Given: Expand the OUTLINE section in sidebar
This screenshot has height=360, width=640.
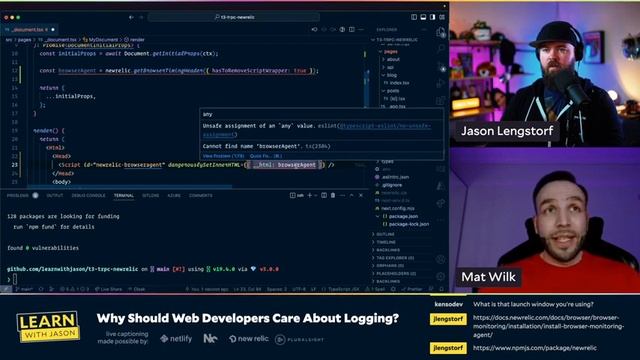Looking at the screenshot, I should [x=383, y=234].
